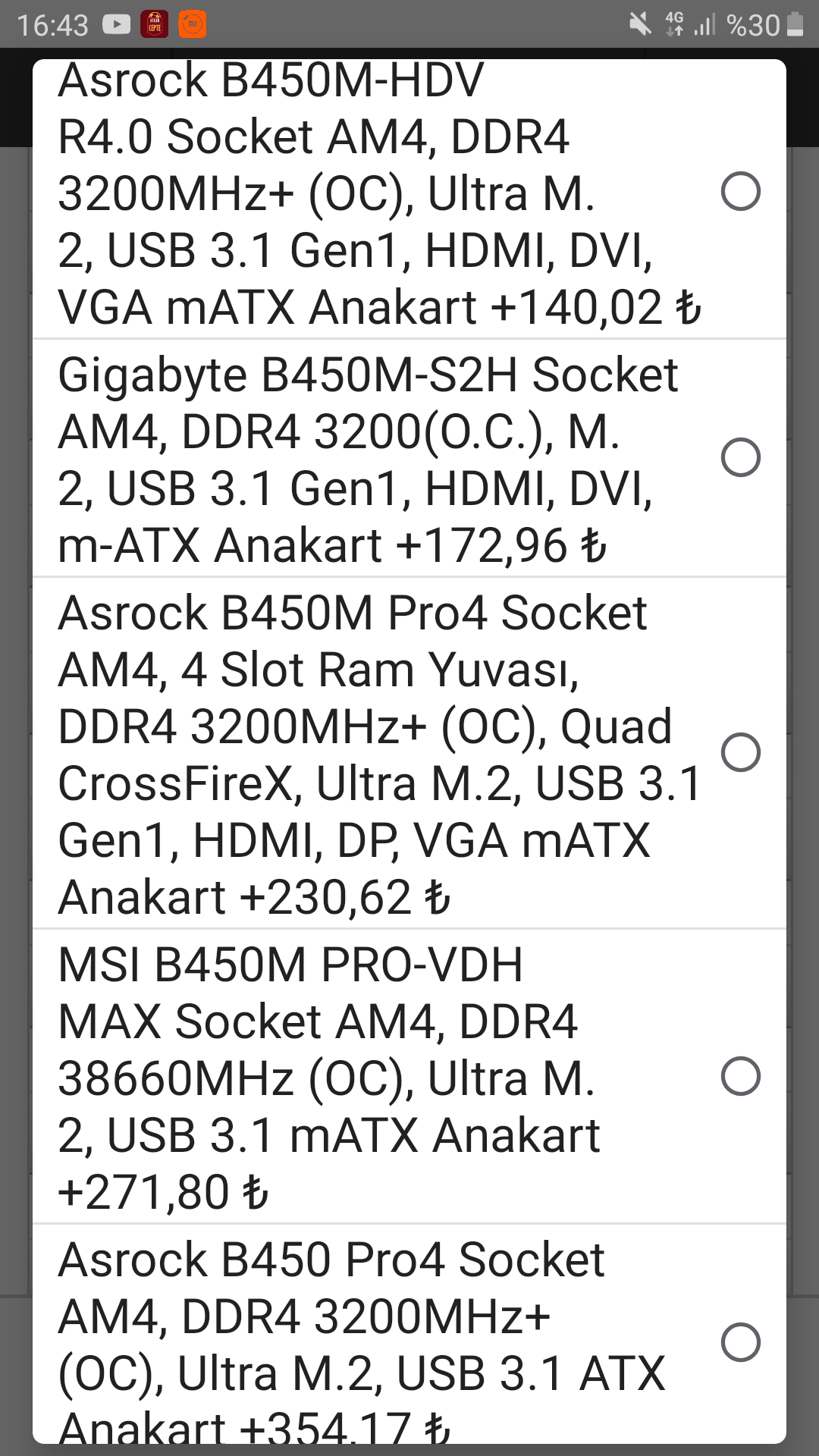The width and height of the screenshot is (819, 1456).
Task: Select the Asrock B450M-HDV radio button
Action: click(x=740, y=191)
